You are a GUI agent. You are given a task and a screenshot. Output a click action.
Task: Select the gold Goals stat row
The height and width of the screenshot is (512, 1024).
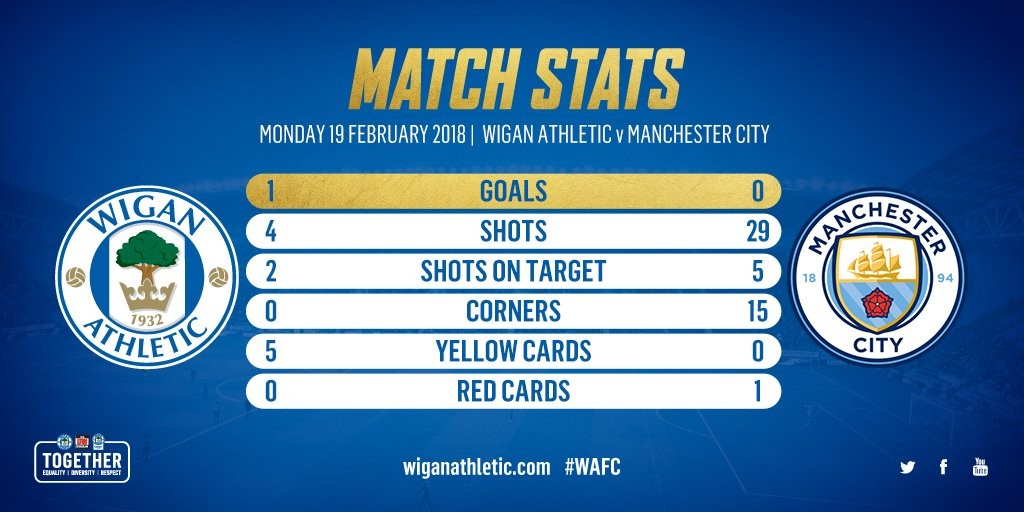tap(513, 192)
